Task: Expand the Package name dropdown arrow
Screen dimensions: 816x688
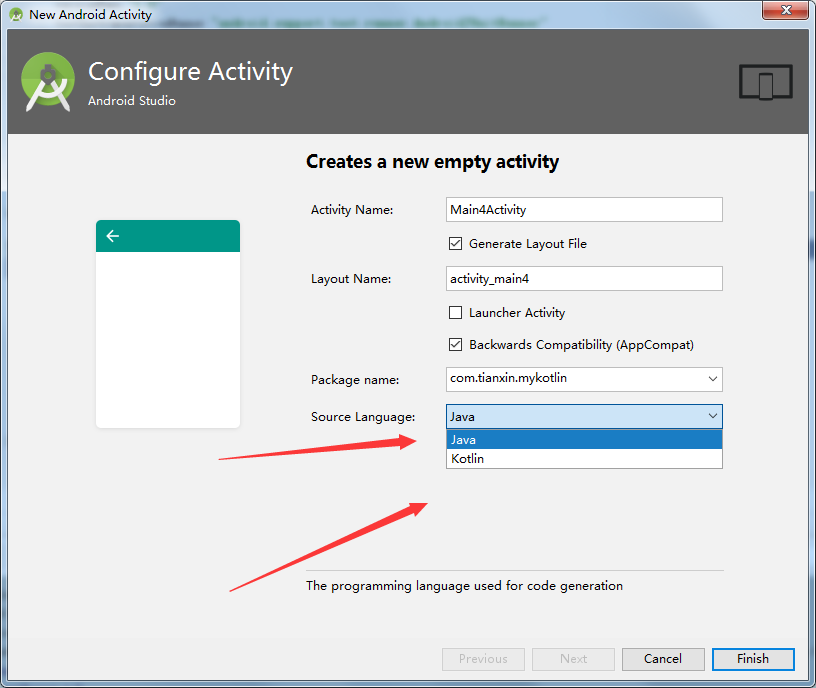Action: [x=712, y=379]
